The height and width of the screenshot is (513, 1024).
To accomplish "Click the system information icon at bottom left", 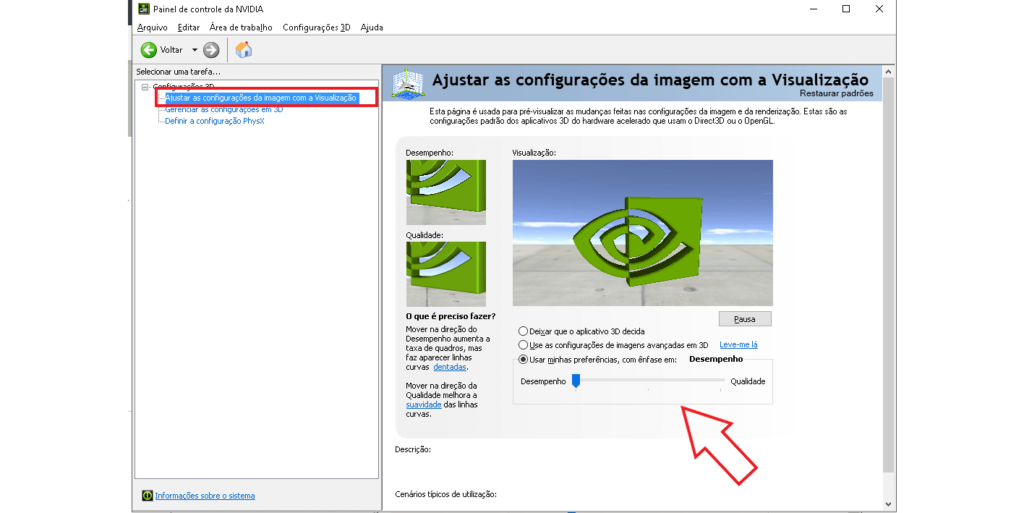I will click(147, 495).
